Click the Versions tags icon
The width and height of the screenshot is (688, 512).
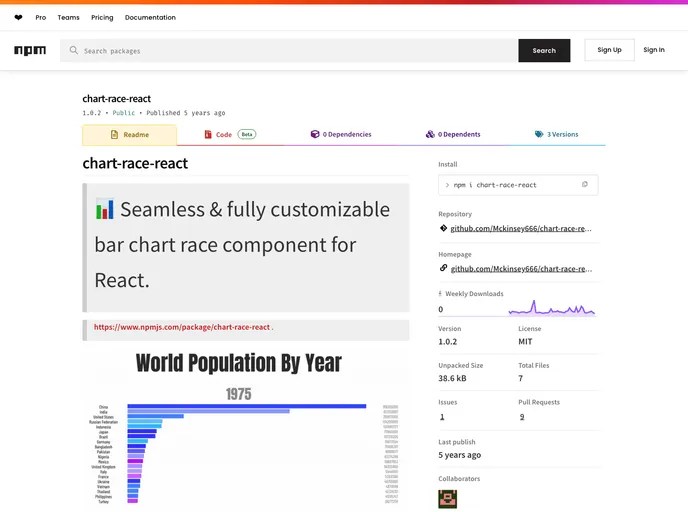point(539,134)
